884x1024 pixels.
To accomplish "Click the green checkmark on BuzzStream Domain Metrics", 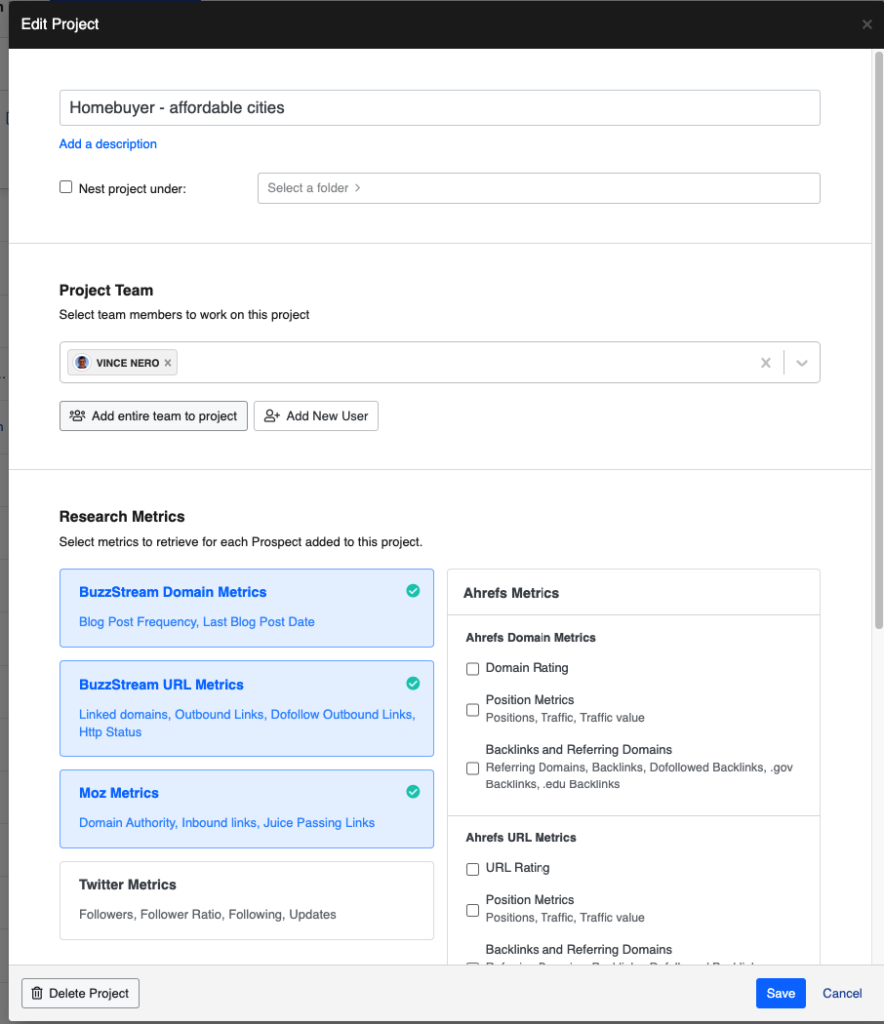I will (x=413, y=591).
